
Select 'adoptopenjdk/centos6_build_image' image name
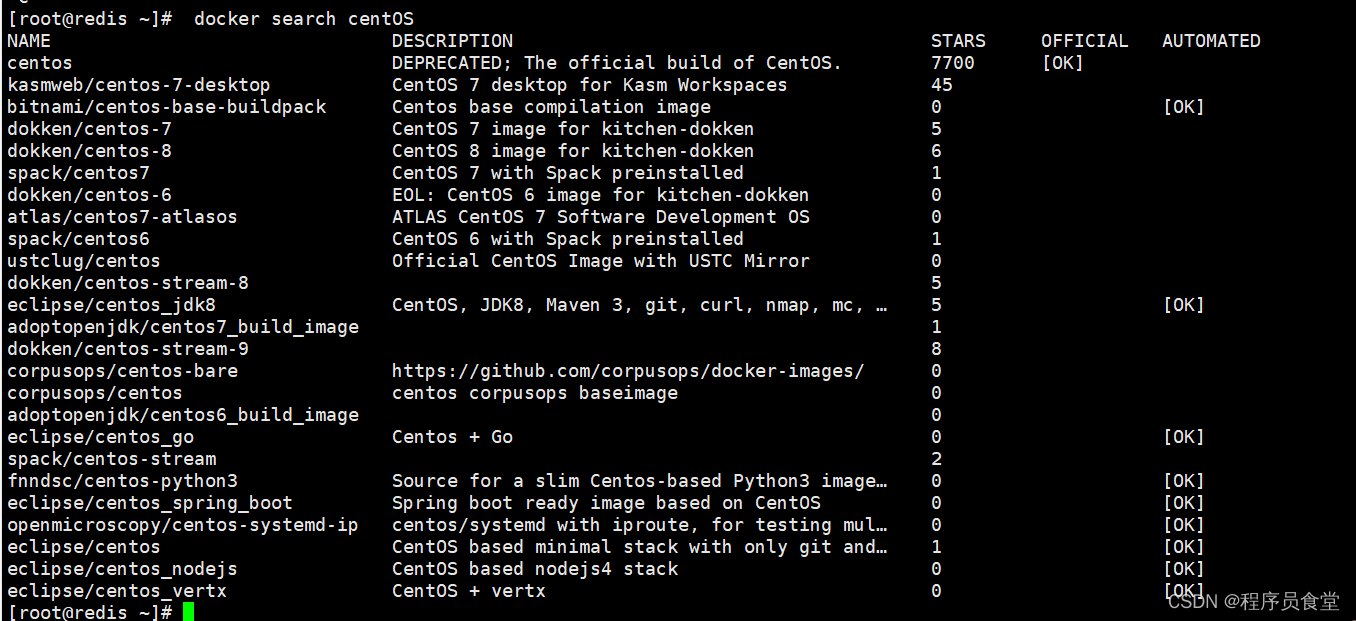183,415
